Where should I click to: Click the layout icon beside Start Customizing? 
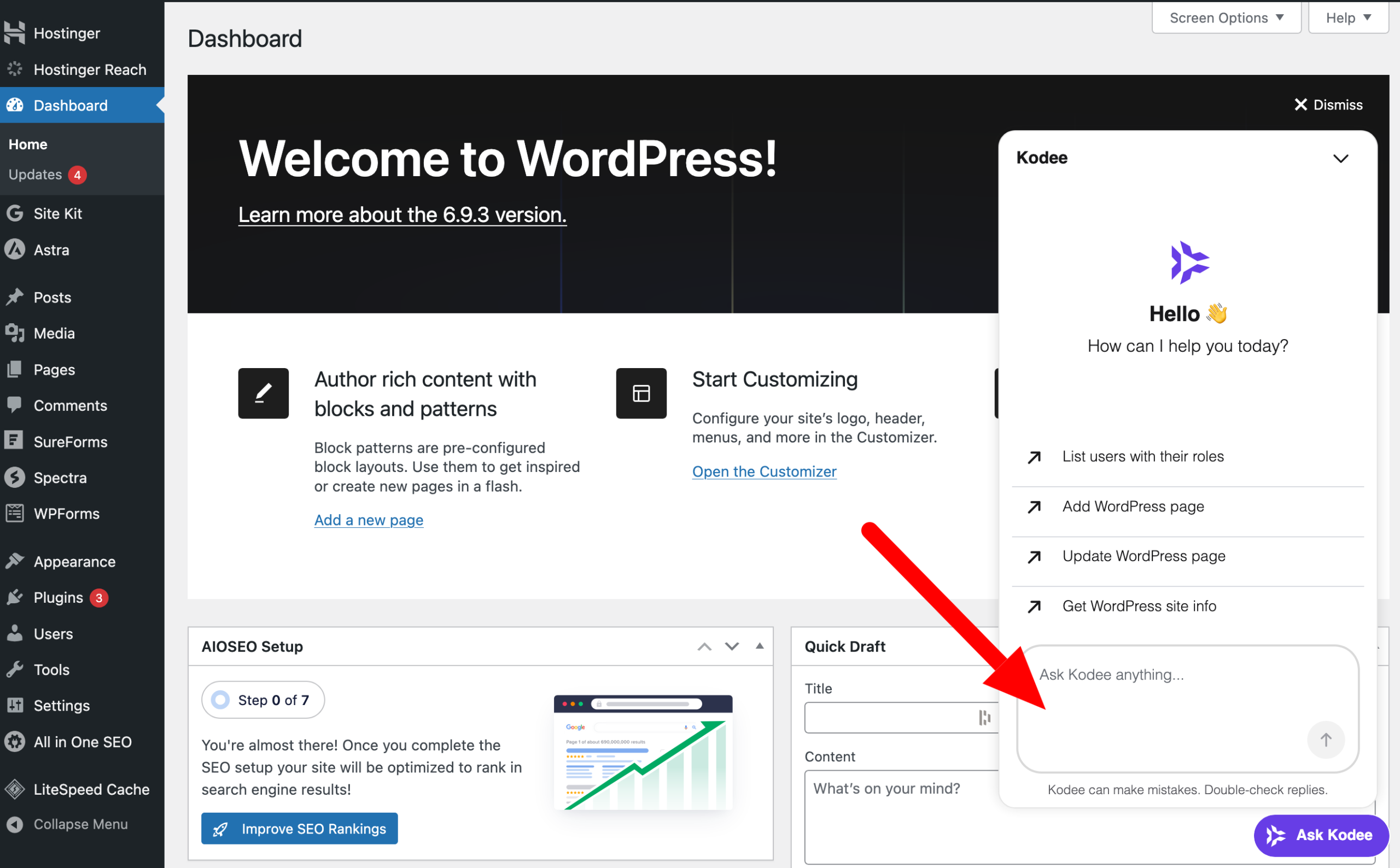click(x=641, y=393)
